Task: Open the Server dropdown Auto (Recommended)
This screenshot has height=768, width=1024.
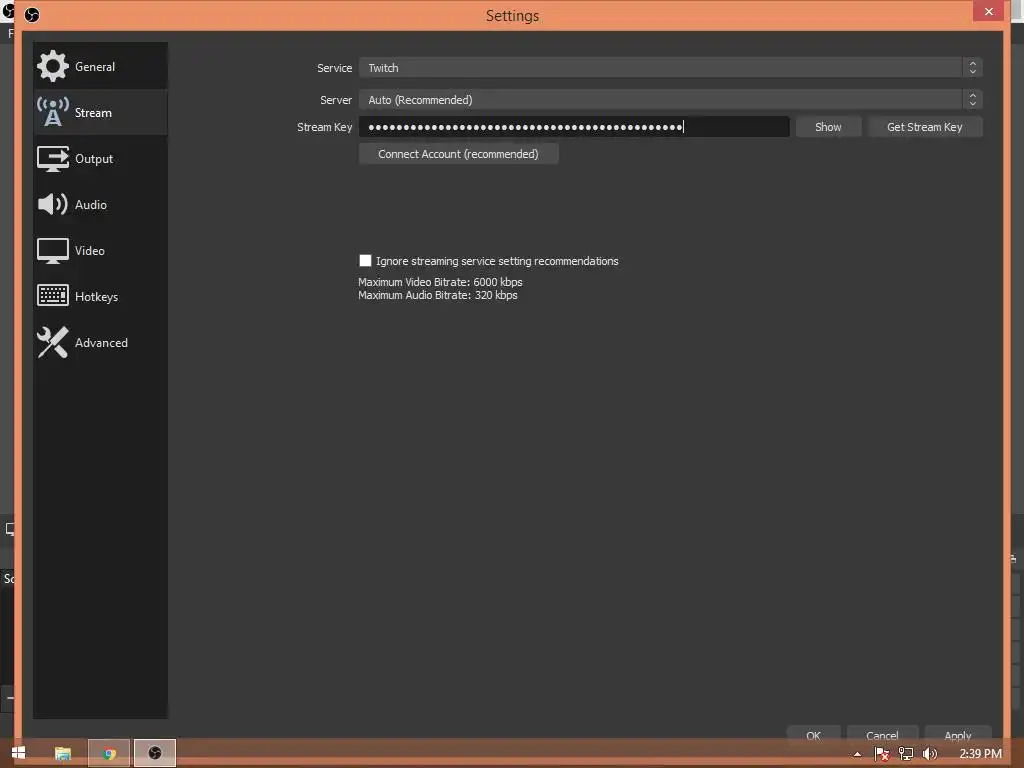Action: [671, 99]
